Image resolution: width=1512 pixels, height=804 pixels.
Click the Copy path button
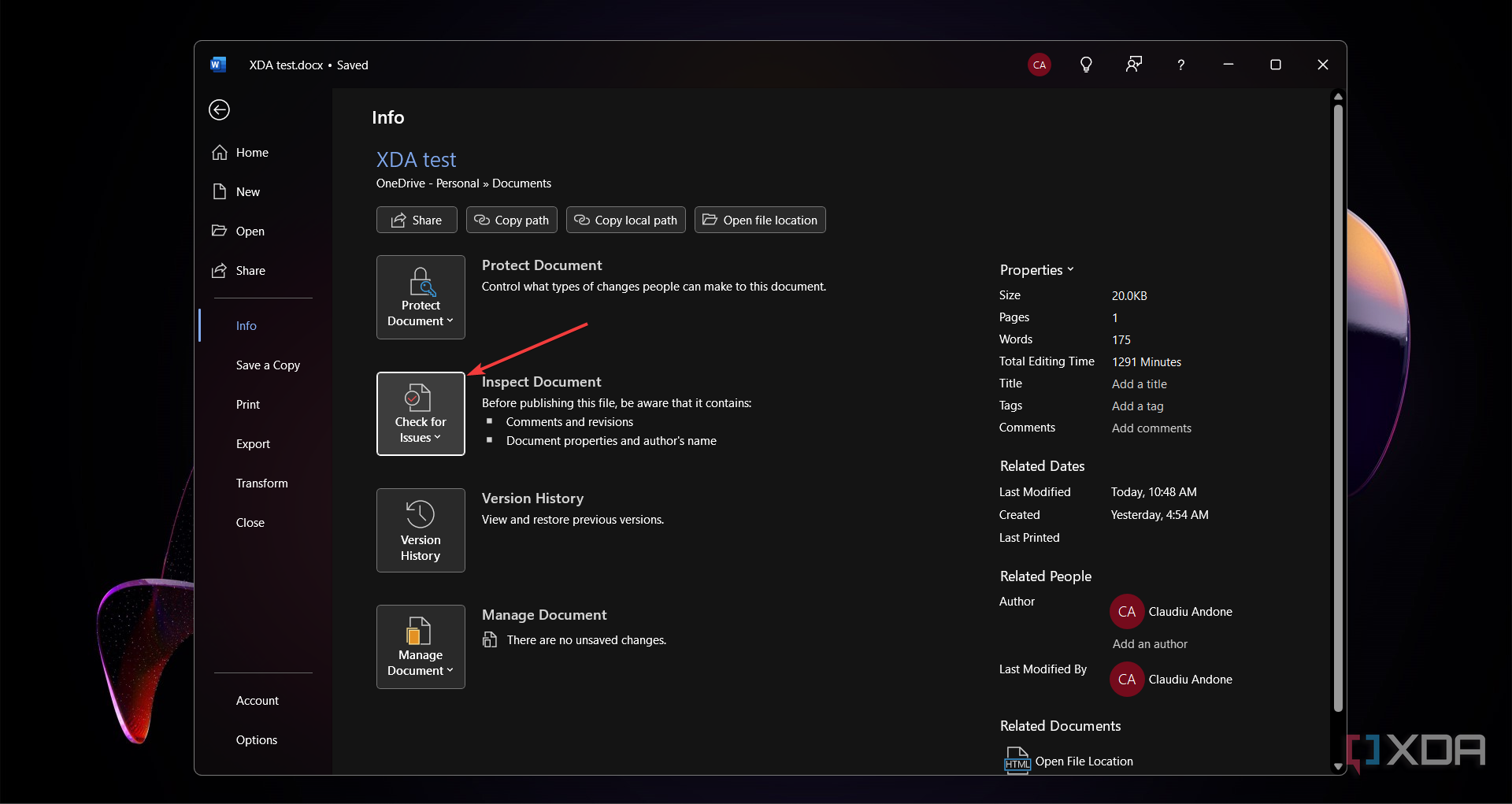coord(512,220)
